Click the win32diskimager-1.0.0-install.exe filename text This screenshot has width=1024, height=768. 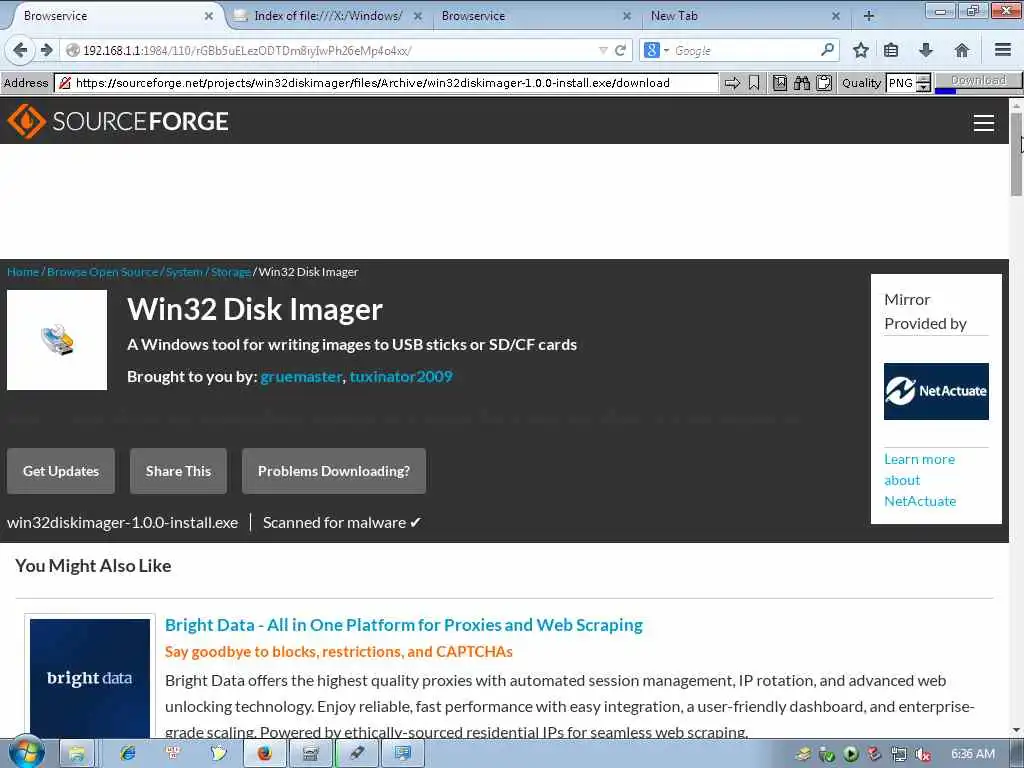tap(123, 522)
